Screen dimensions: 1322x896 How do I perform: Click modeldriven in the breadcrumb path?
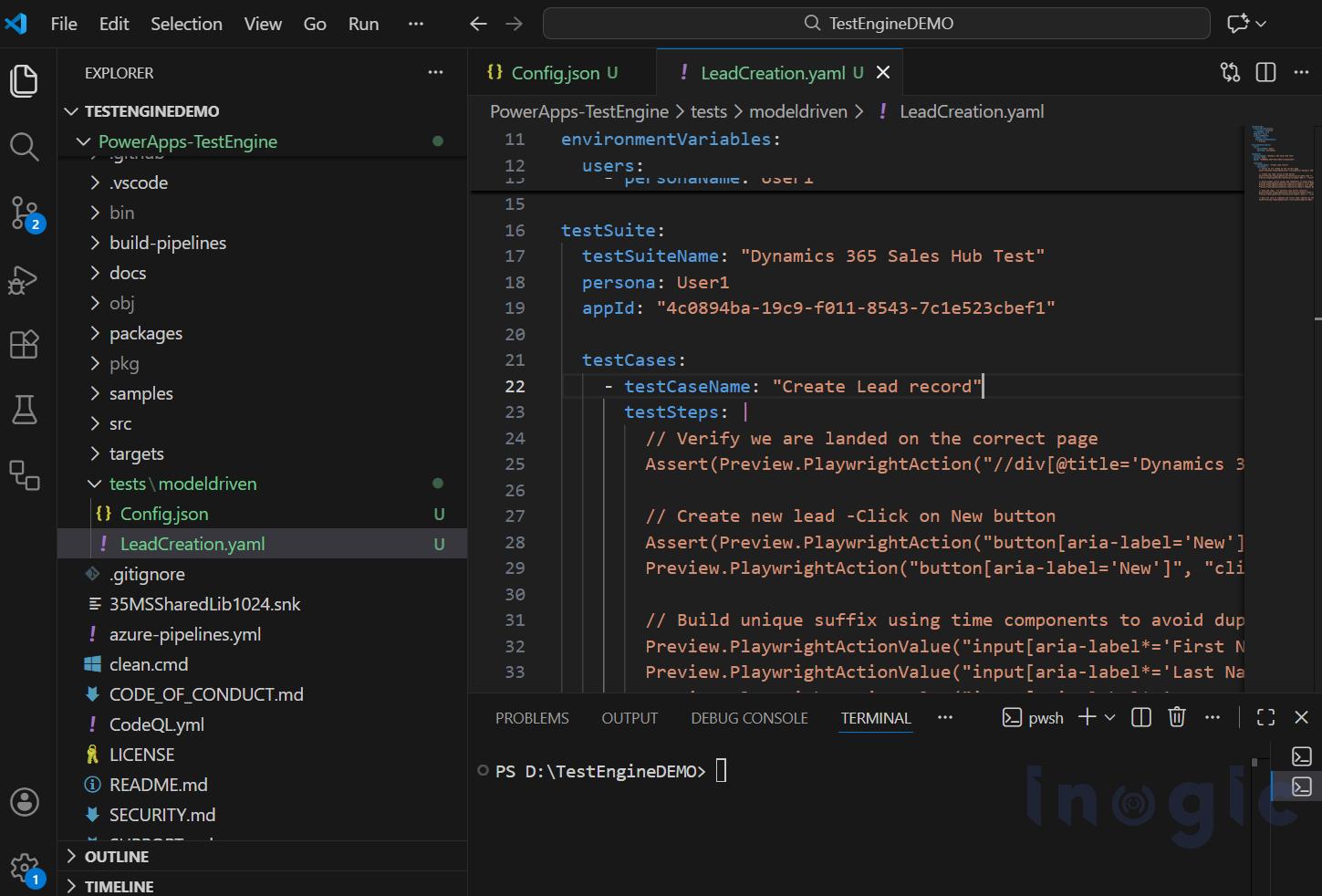[798, 110]
